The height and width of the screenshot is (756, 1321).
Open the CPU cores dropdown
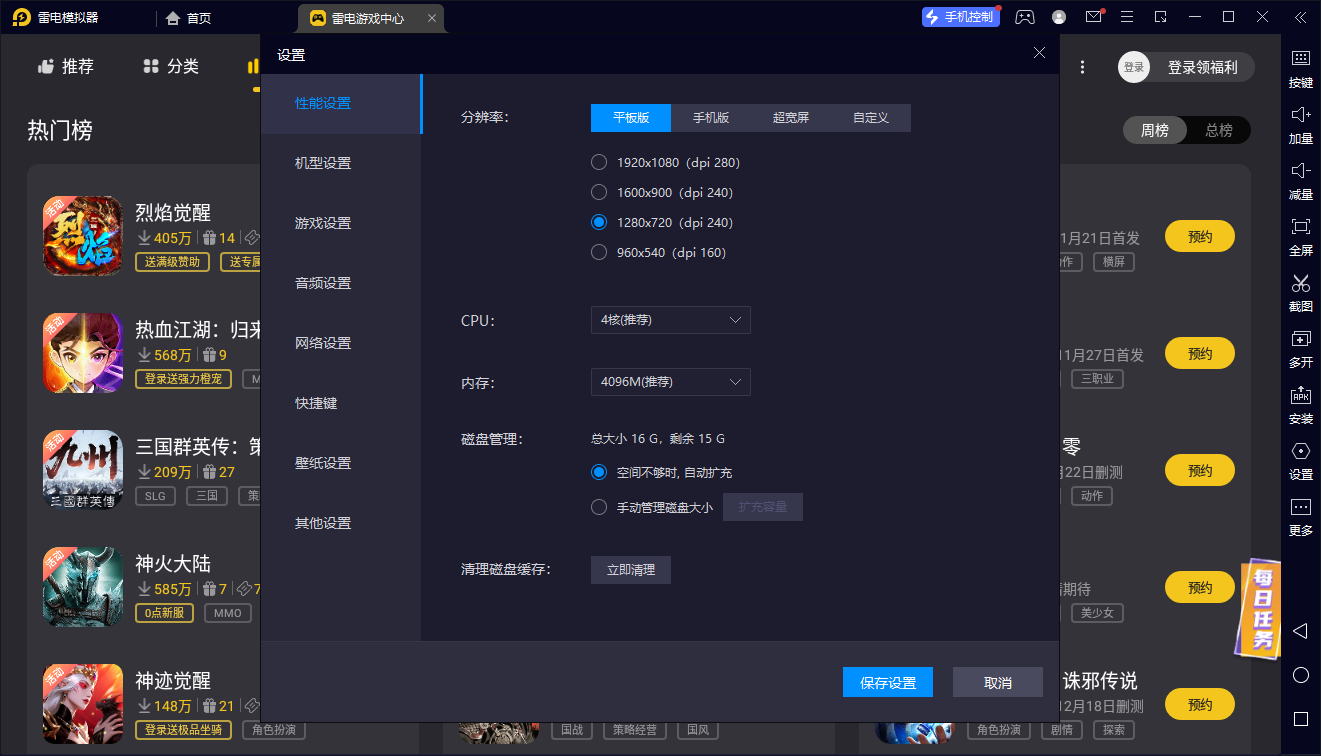[670, 320]
